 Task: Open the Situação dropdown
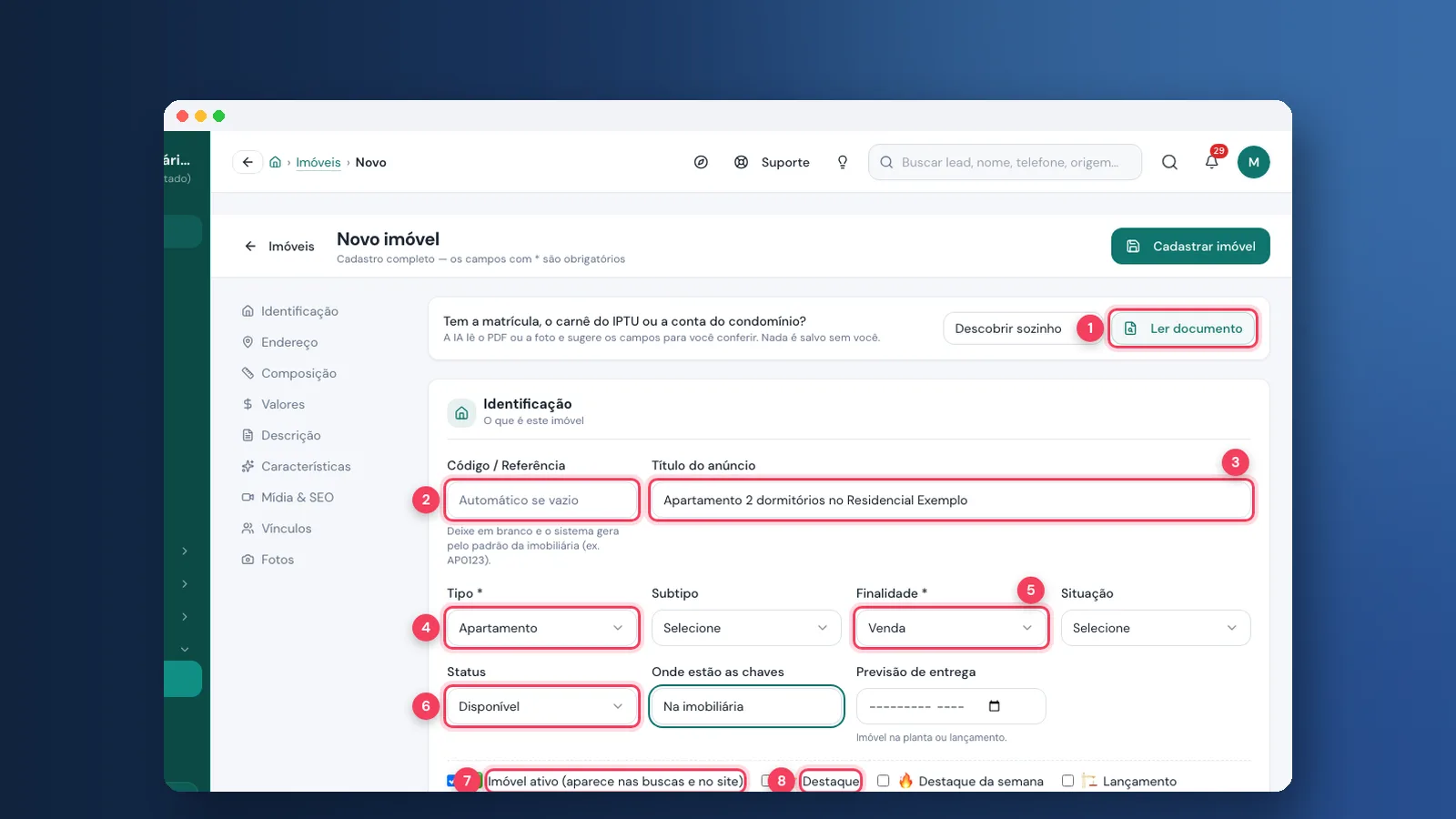1156,628
